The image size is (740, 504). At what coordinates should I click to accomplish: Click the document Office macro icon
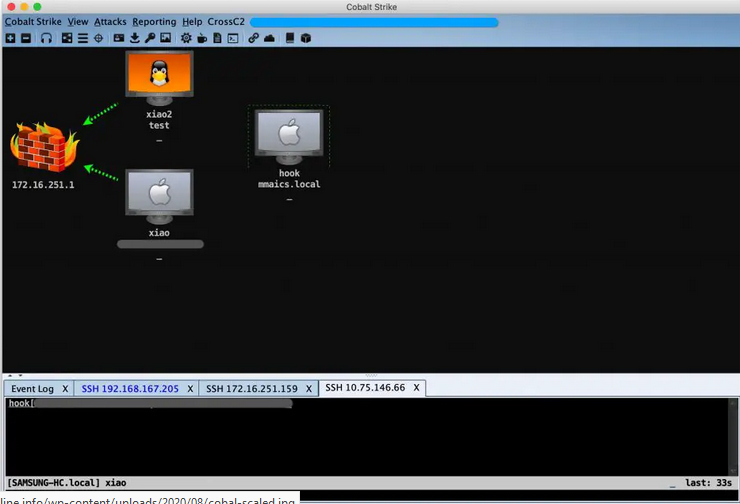(217, 38)
